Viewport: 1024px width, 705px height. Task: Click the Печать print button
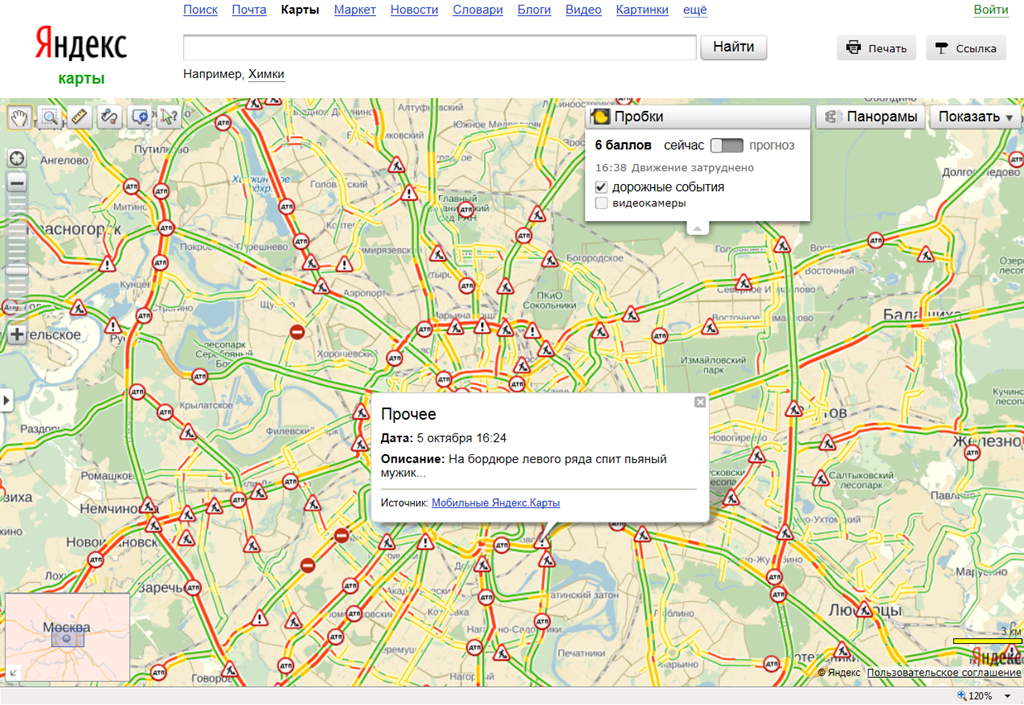[876, 48]
